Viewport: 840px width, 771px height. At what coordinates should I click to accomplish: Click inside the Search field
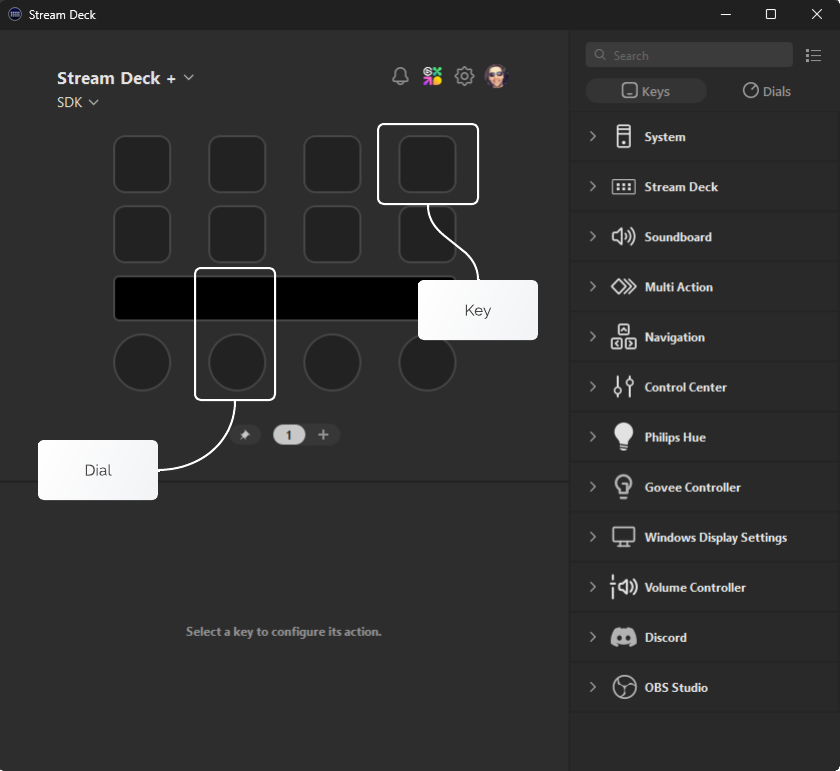pos(688,55)
